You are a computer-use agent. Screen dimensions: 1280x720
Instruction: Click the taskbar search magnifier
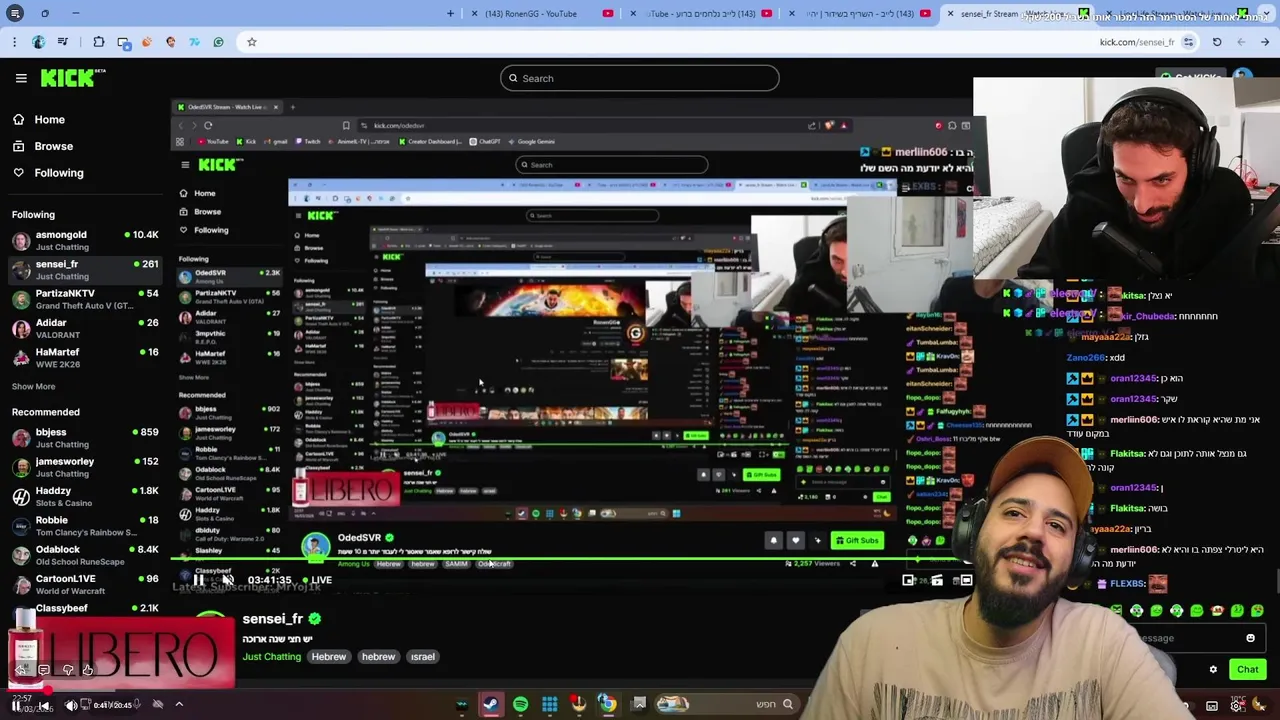coord(788,704)
